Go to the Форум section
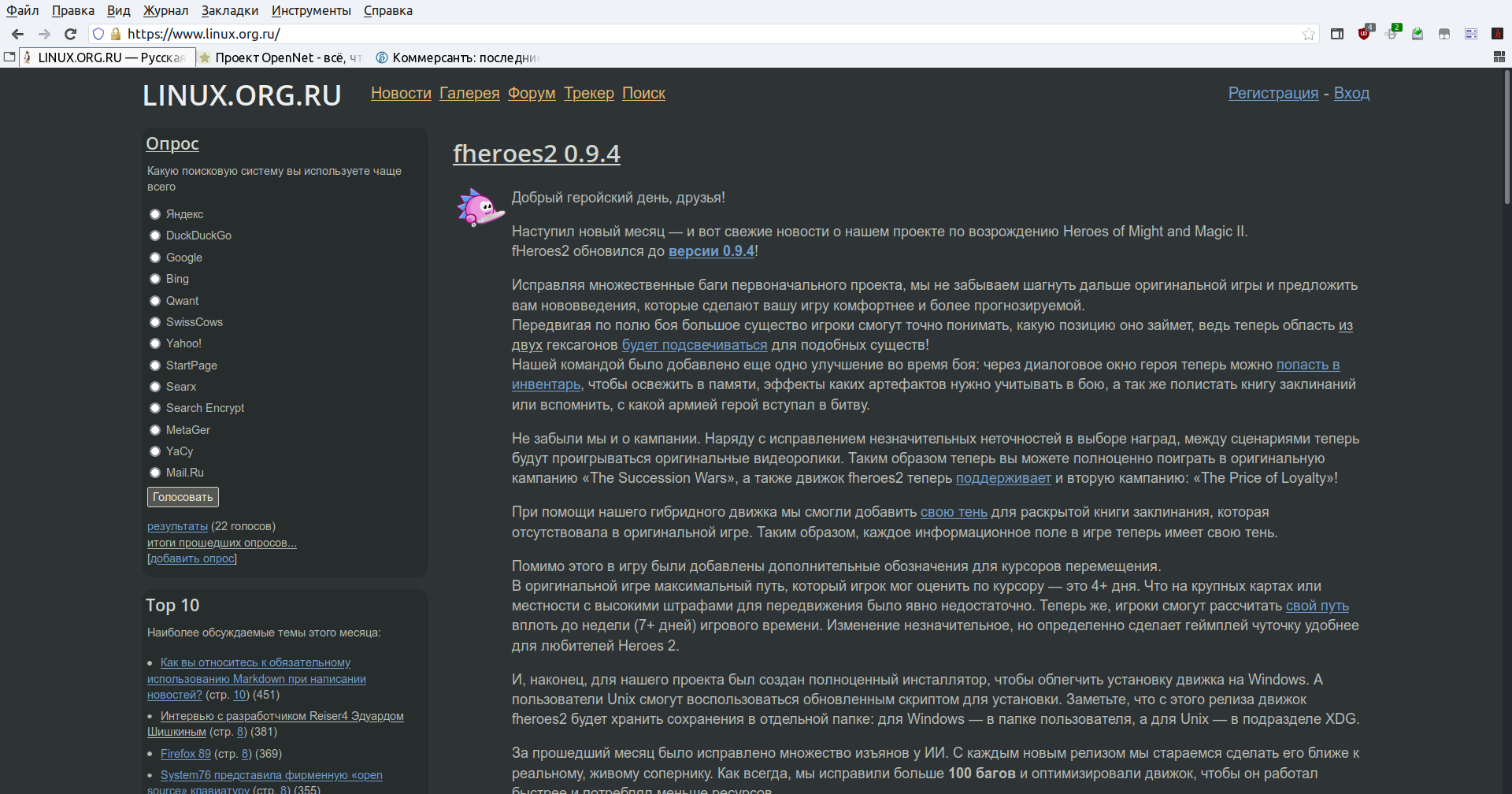This screenshot has height=794, width=1512. tap(532, 93)
